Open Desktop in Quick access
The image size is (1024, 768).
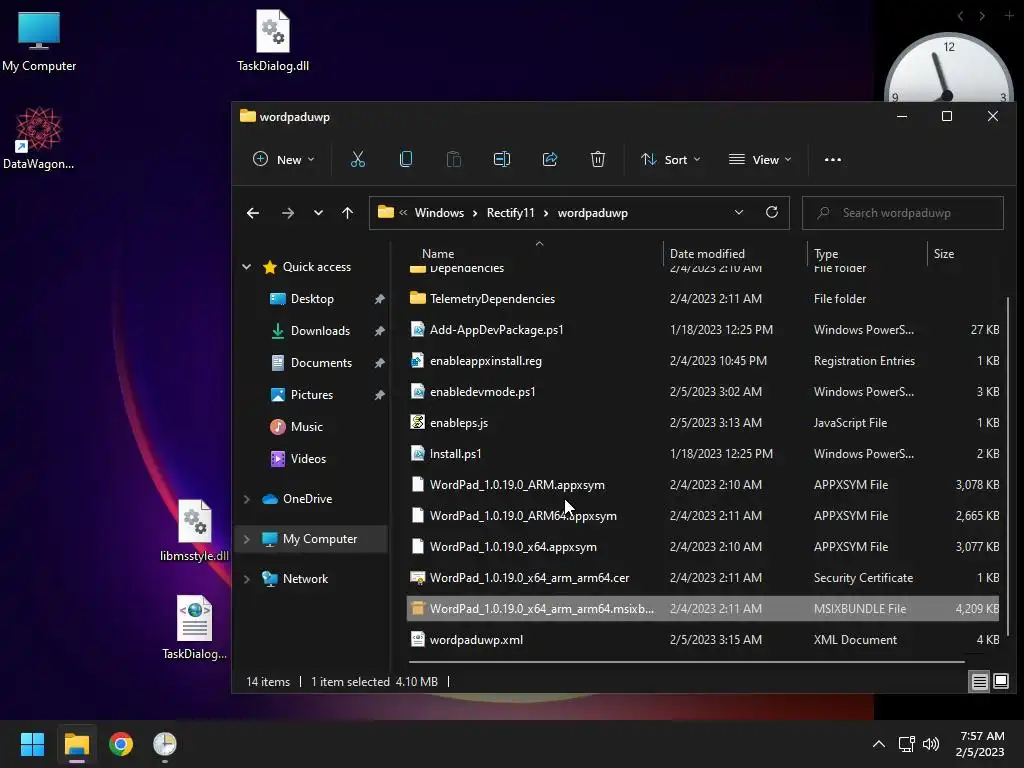pyautogui.click(x=312, y=298)
